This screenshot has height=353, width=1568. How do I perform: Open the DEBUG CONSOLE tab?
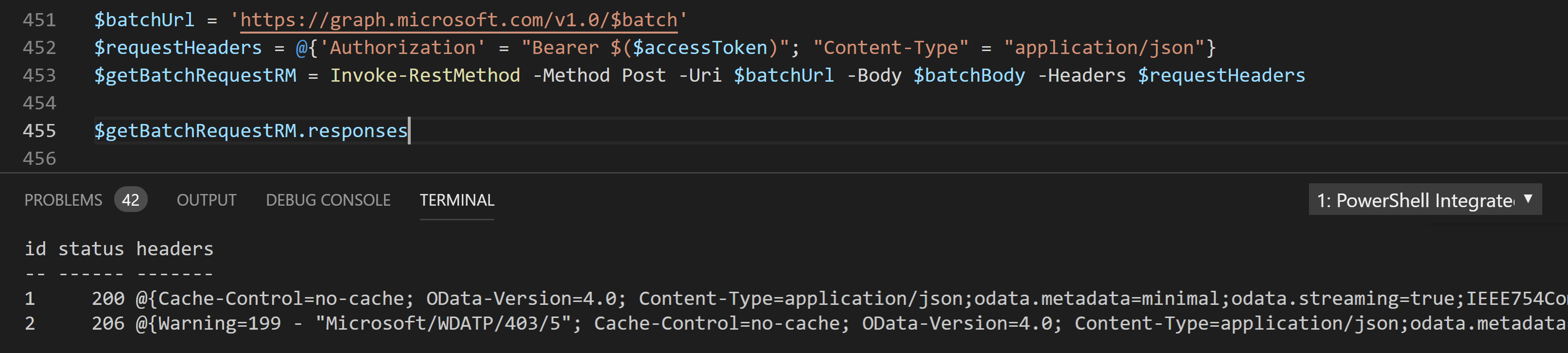click(328, 200)
